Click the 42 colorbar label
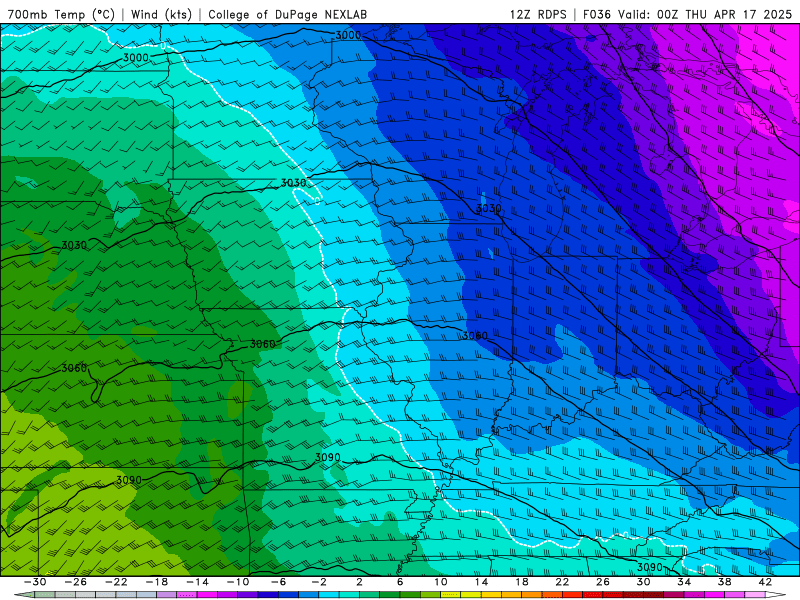Viewport: 800px width, 600px height. (765, 582)
